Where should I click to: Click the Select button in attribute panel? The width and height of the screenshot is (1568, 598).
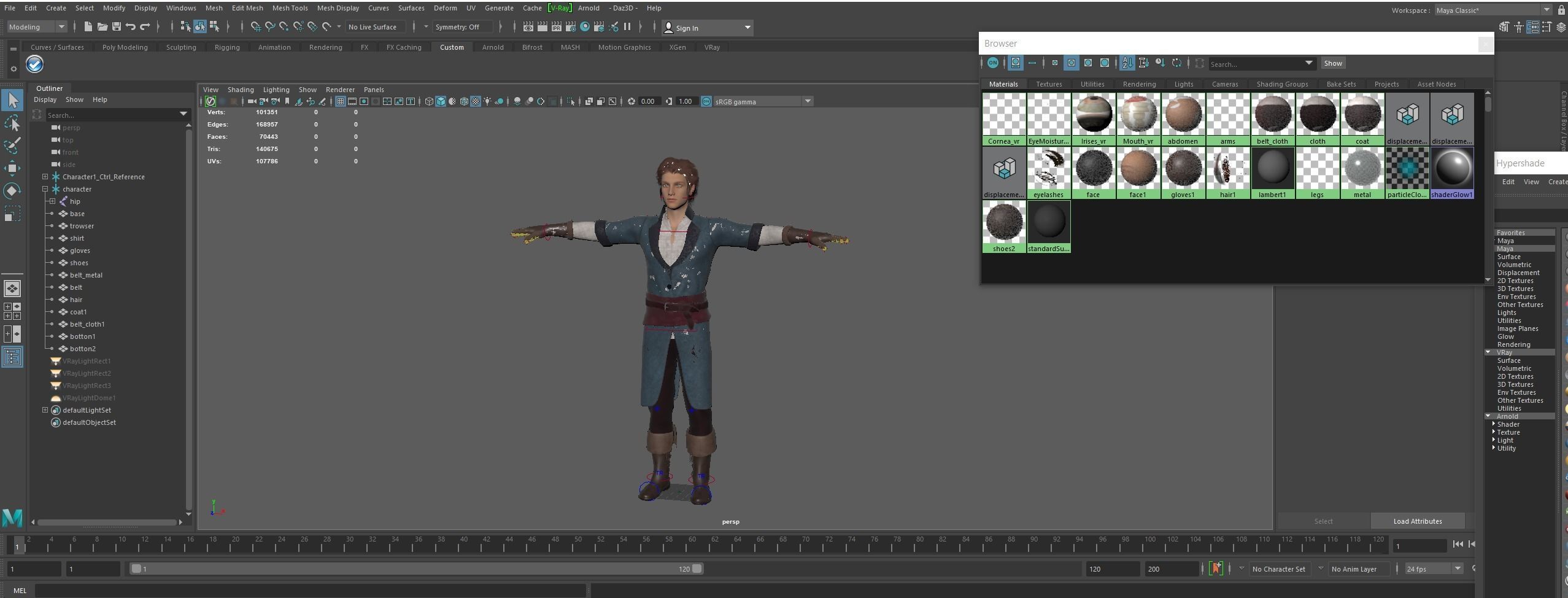point(1324,521)
